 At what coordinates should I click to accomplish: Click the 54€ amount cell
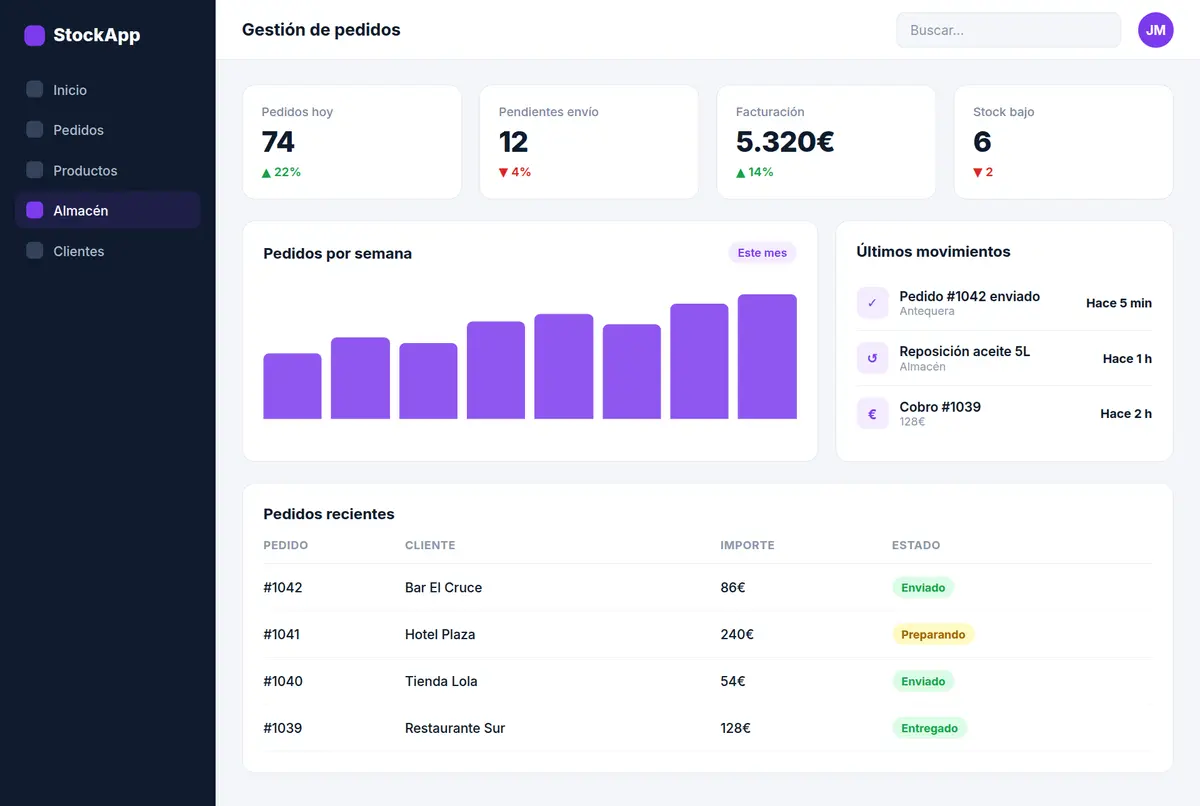click(733, 681)
